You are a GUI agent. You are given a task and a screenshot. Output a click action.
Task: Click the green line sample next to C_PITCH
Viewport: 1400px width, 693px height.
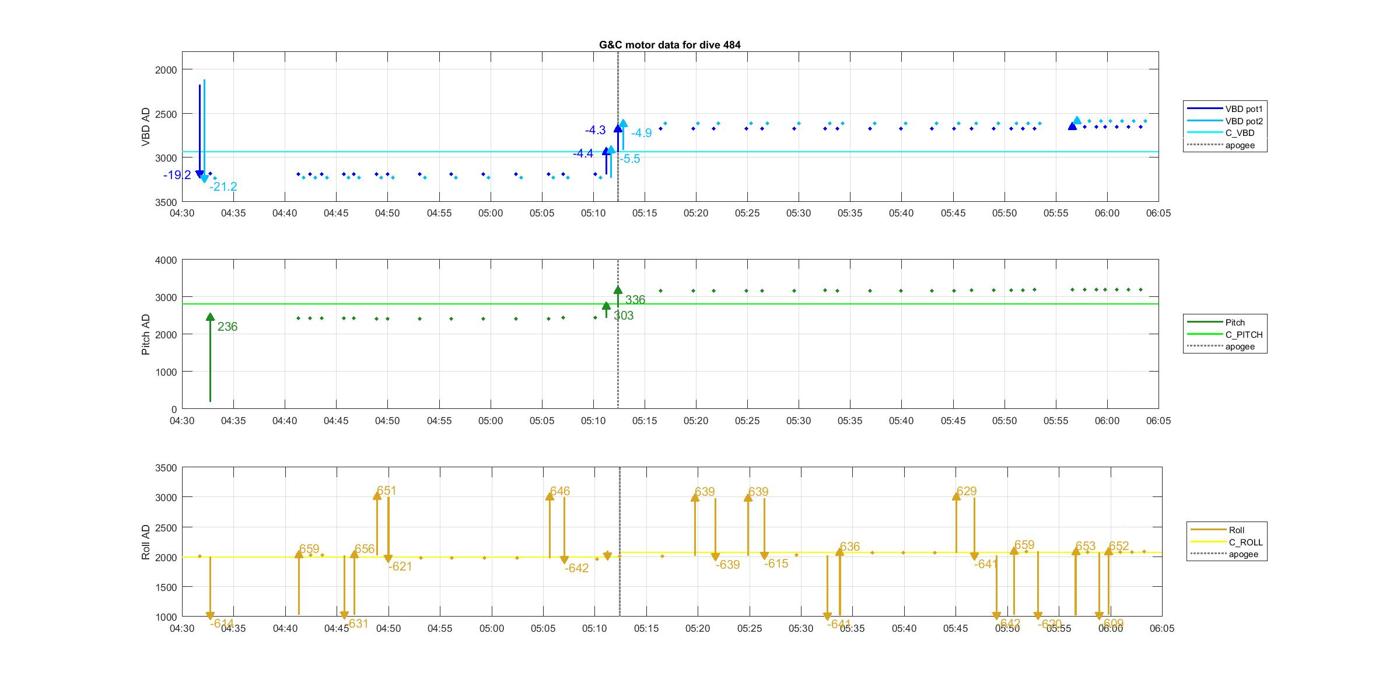1203,335
